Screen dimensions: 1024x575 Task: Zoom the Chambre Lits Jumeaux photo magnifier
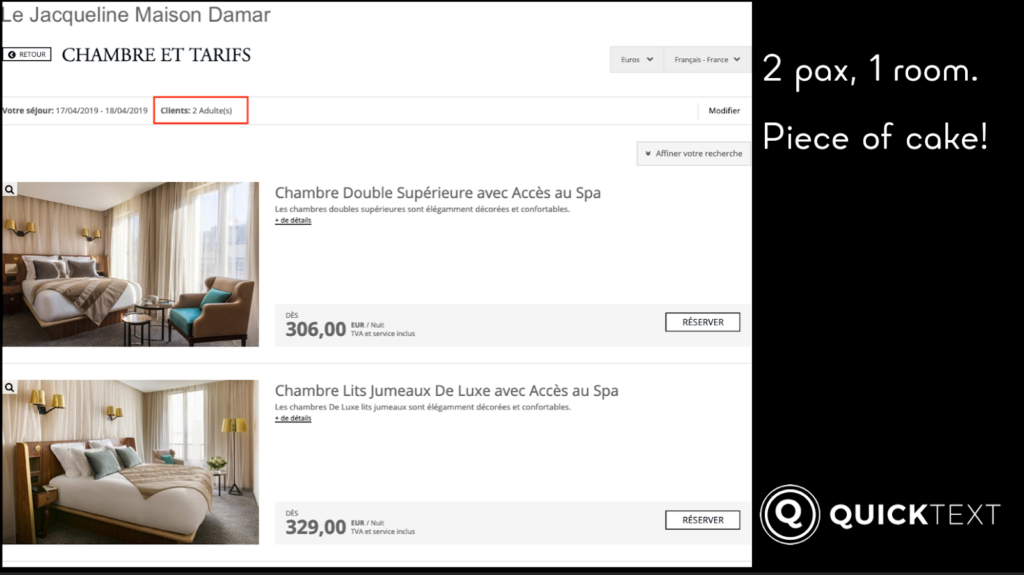(x=10, y=387)
